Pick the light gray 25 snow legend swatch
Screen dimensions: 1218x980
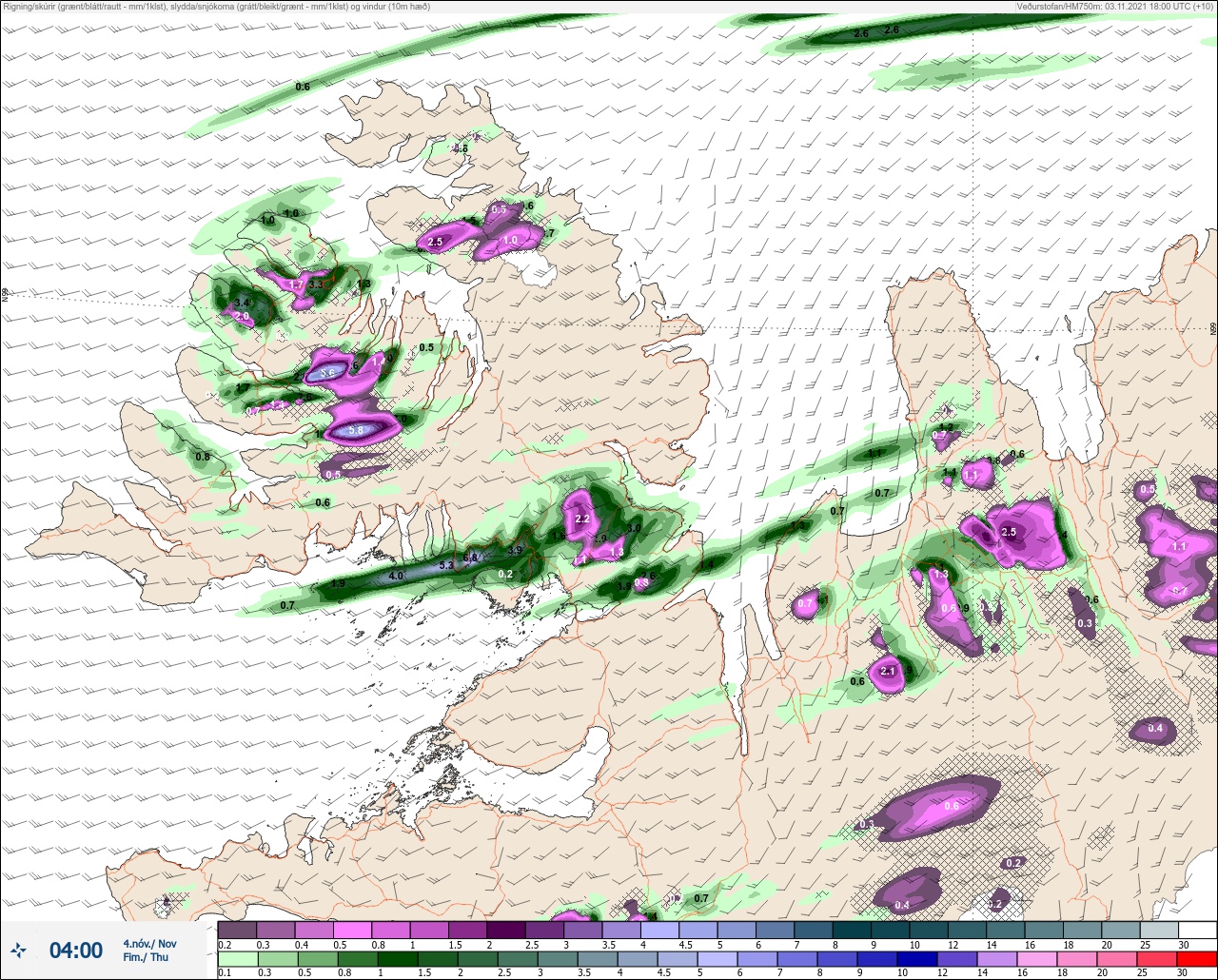[x=1159, y=930]
